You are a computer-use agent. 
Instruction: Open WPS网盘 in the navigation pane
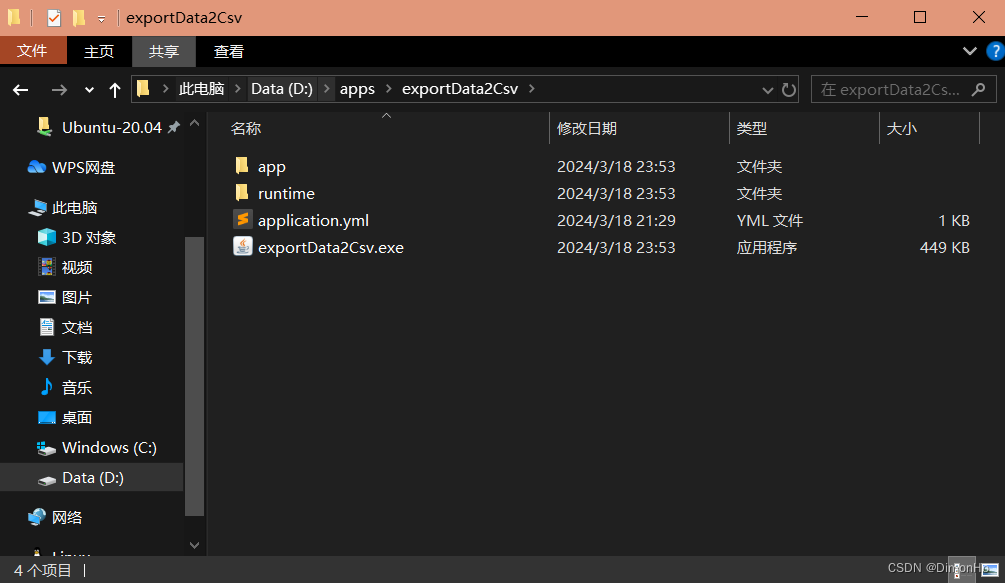(83, 167)
